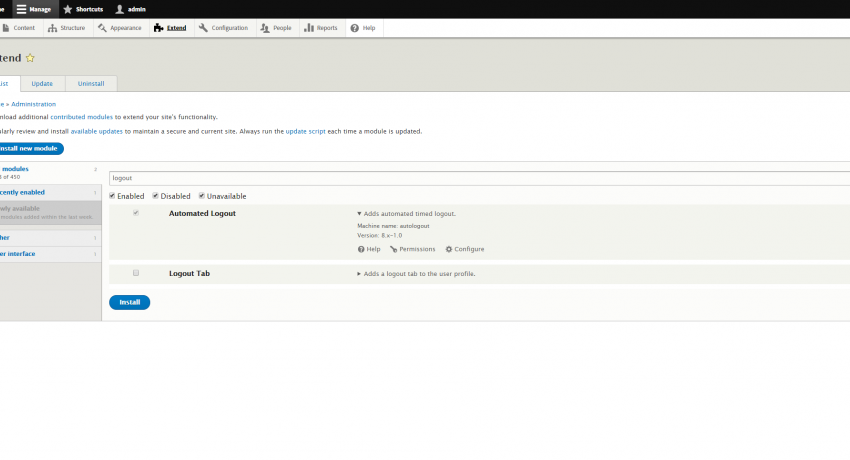Open the admin user menu
Screen dimensions: 850x460
pos(130,9)
